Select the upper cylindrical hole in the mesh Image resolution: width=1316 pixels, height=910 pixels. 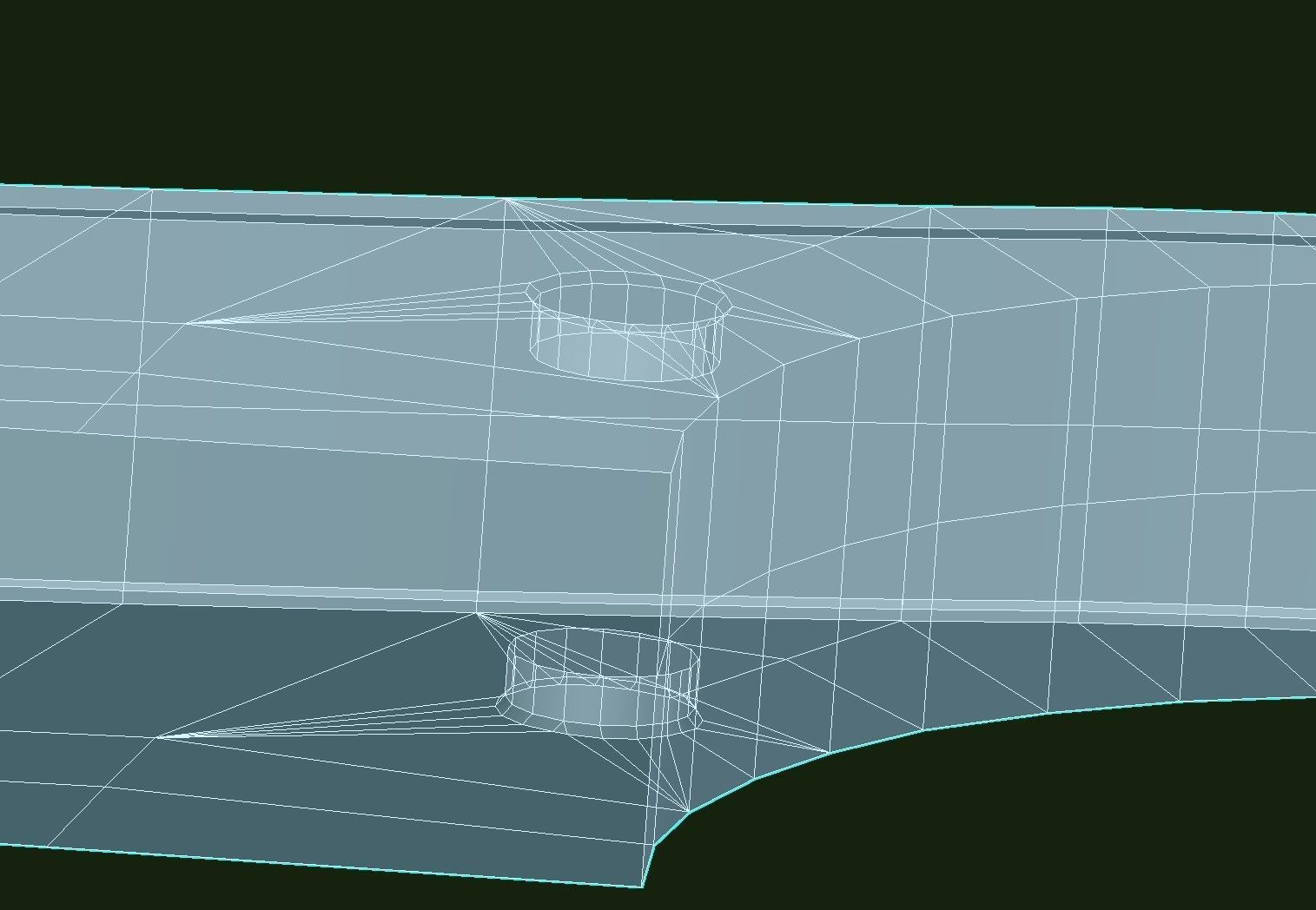(x=629, y=326)
